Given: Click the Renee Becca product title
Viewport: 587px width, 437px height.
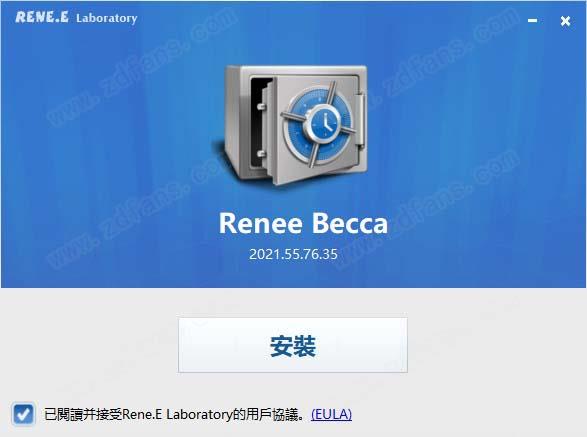Looking at the screenshot, I should tap(303, 223).
